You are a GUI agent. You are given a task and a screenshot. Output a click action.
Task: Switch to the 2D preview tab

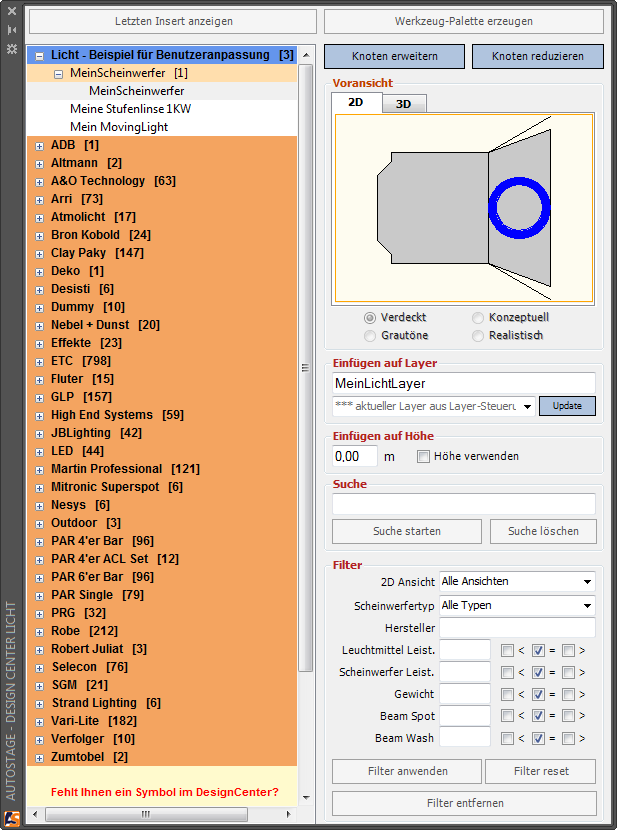[356, 103]
